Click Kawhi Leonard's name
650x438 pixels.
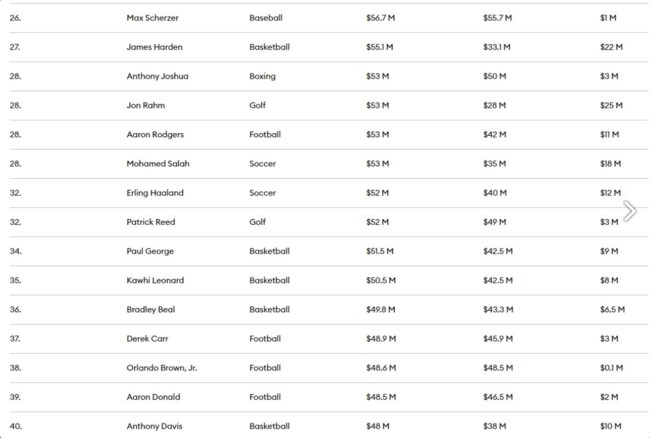click(x=155, y=280)
